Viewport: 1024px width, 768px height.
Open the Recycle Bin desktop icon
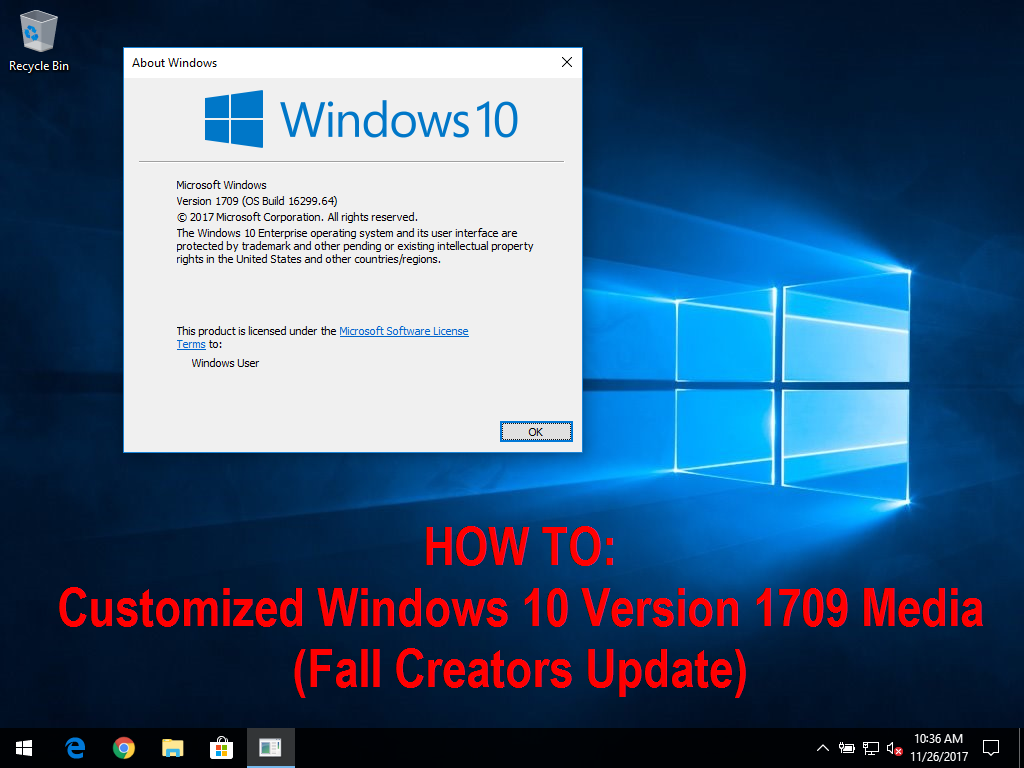39,41
